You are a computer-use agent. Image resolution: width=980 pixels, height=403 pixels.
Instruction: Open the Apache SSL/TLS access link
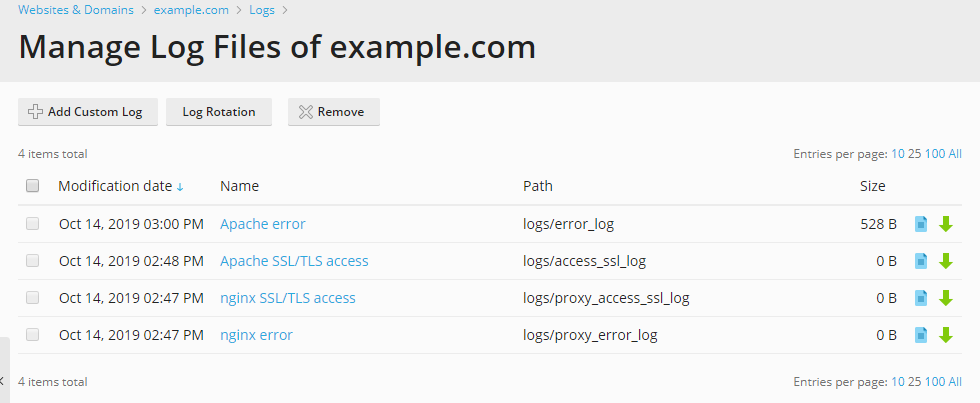(294, 261)
